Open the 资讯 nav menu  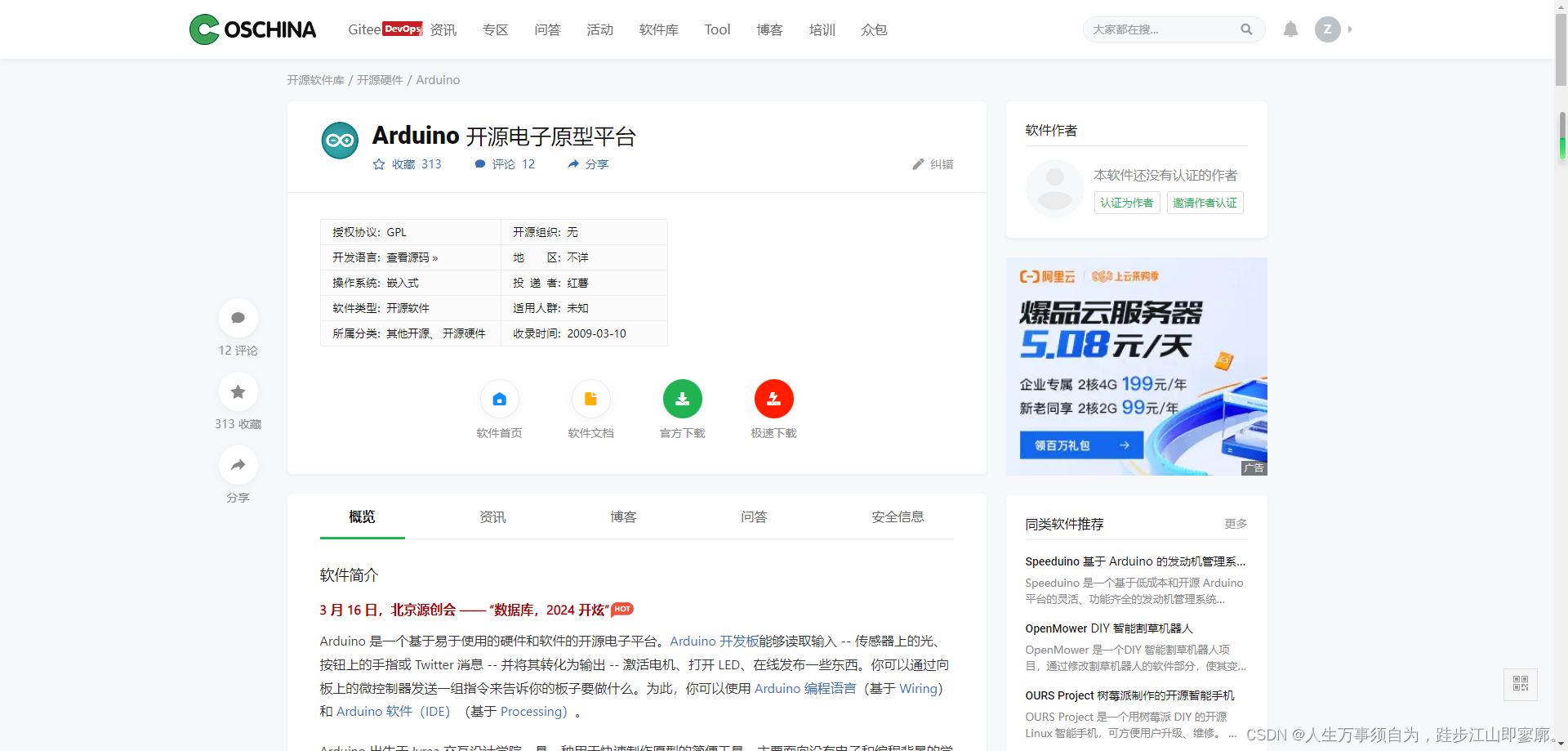(x=443, y=29)
